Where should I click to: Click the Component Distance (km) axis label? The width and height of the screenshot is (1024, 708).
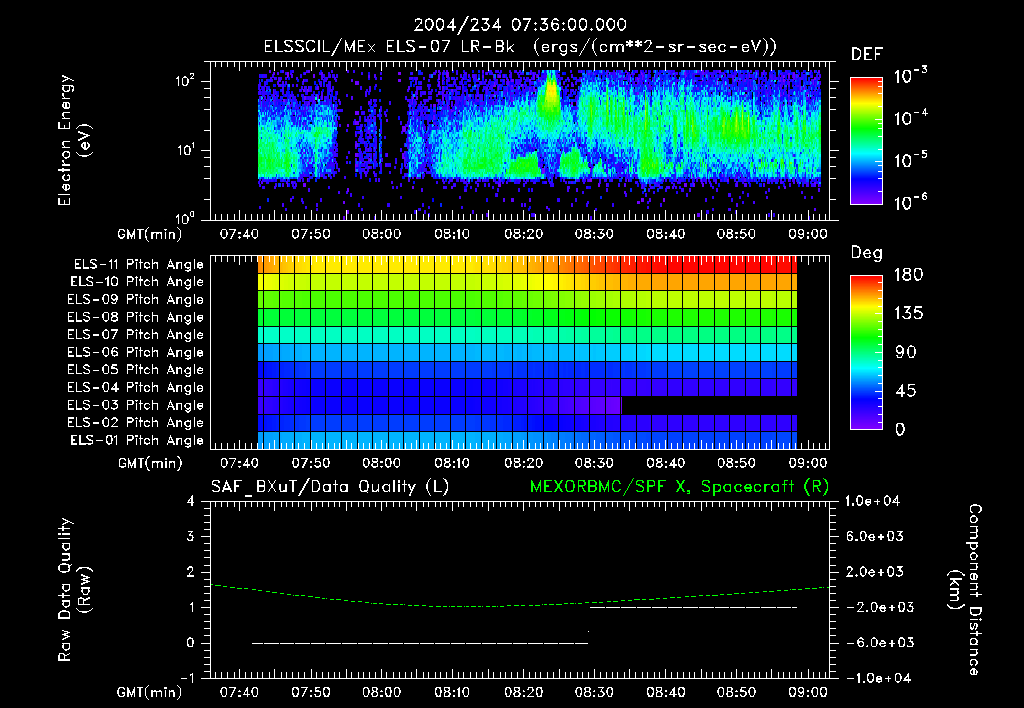(x=965, y=590)
